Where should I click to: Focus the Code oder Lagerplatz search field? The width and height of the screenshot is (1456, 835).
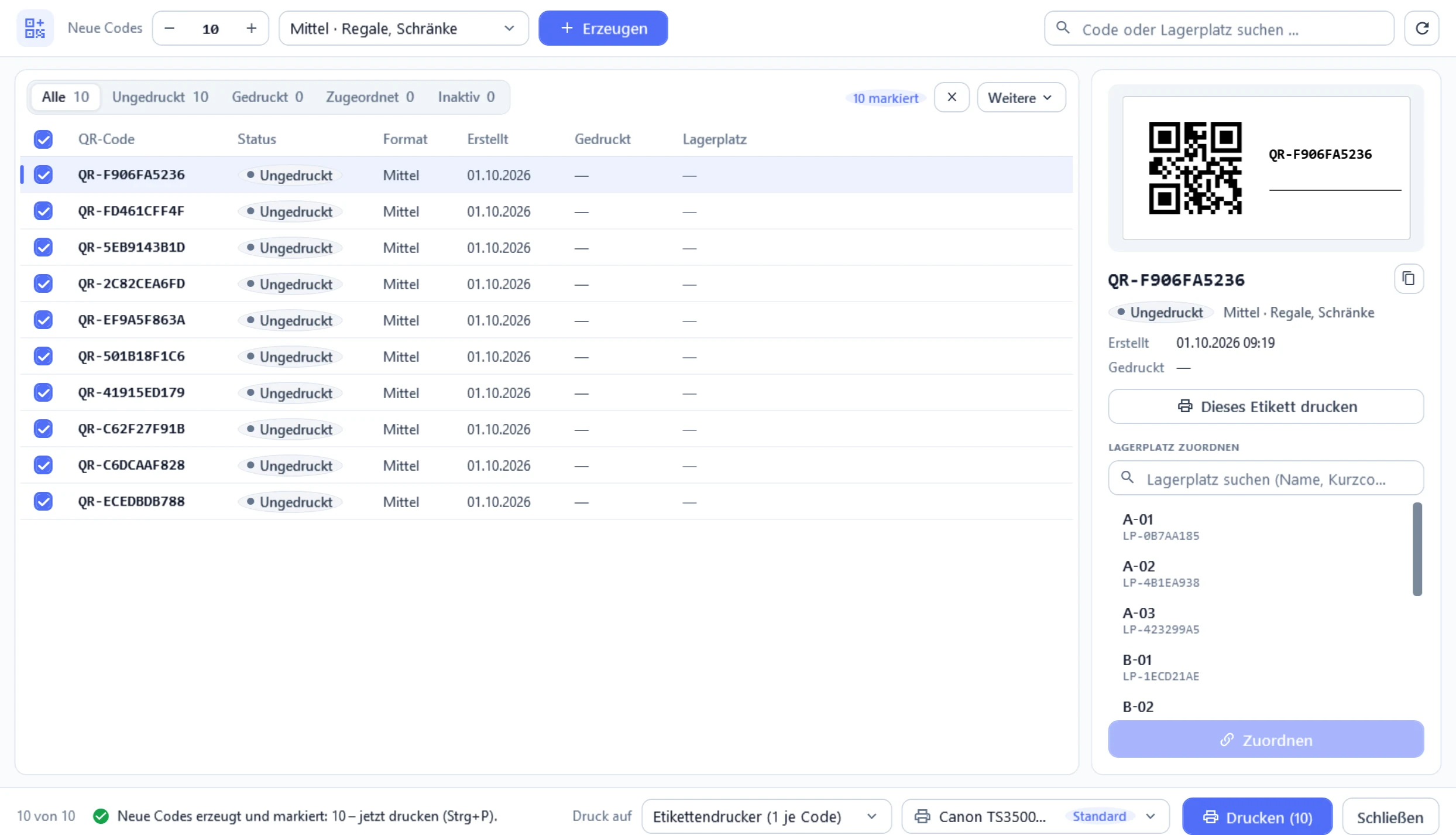pos(1219,28)
